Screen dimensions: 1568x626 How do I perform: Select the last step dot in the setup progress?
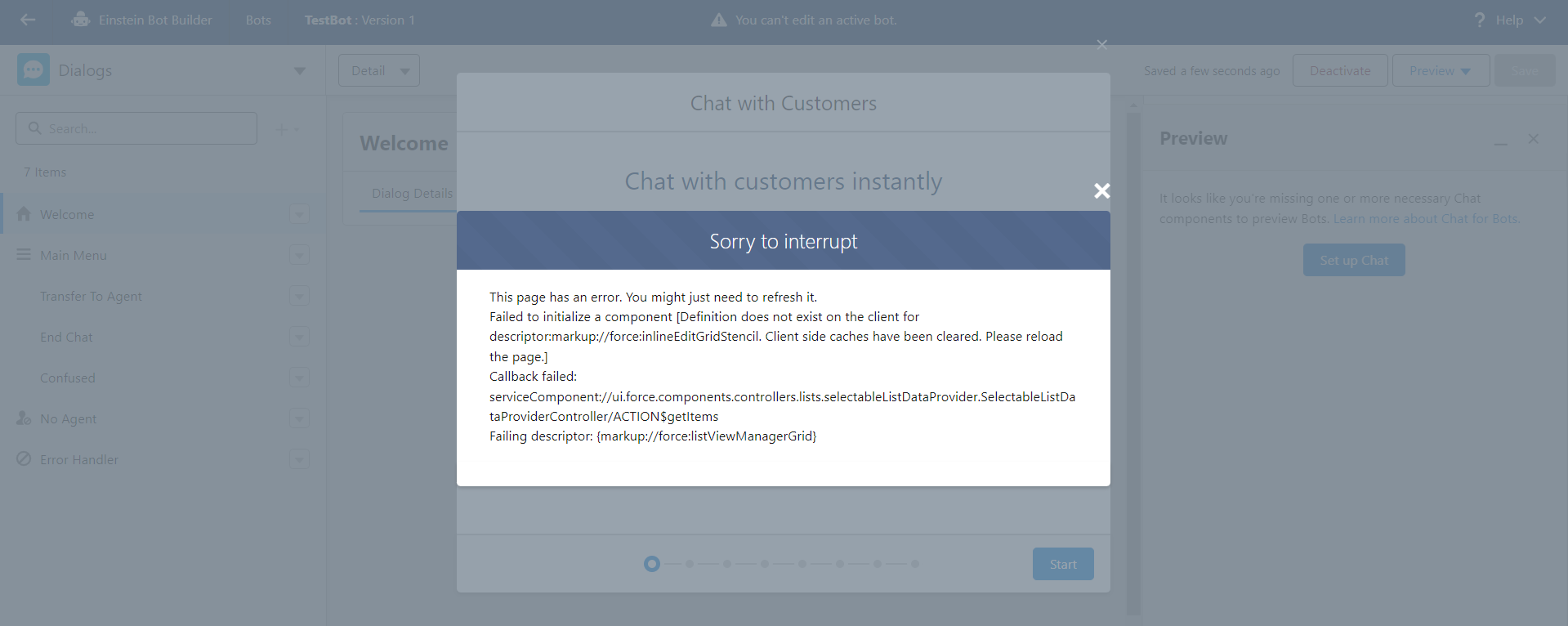coord(915,564)
